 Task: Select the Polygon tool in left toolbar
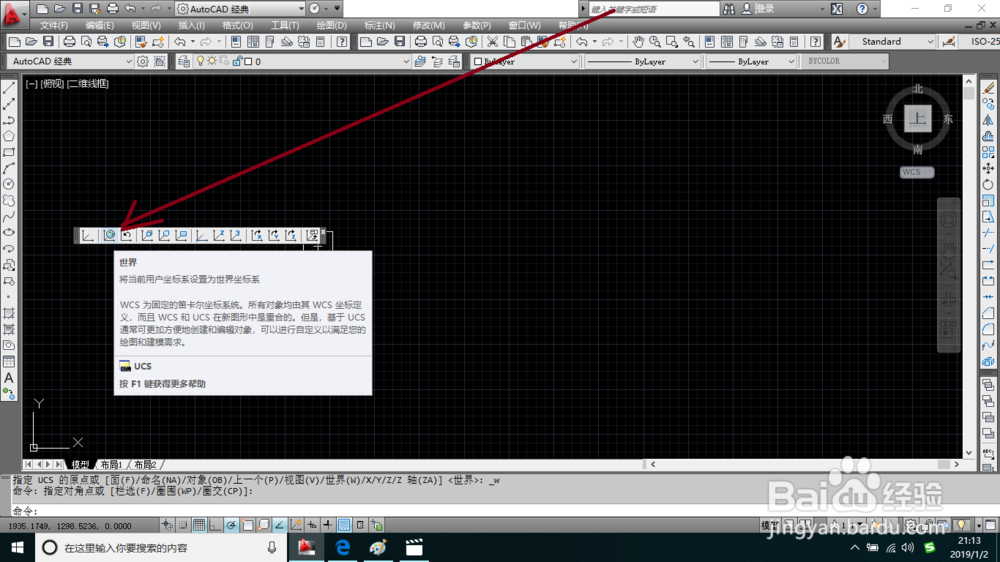(x=9, y=136)
